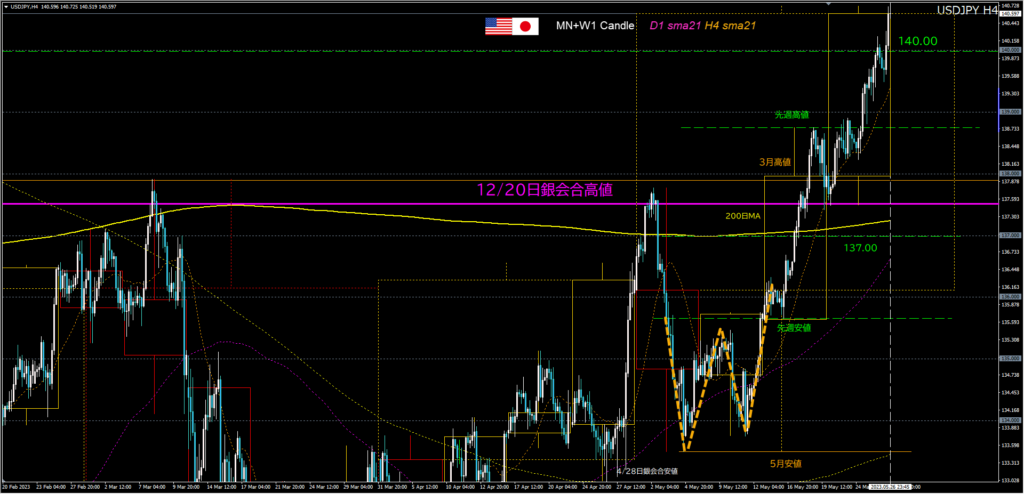This screenshot has width=1024, height=494.
Task: Select the 先週安値 text label
Action: (x=793, y=327)
